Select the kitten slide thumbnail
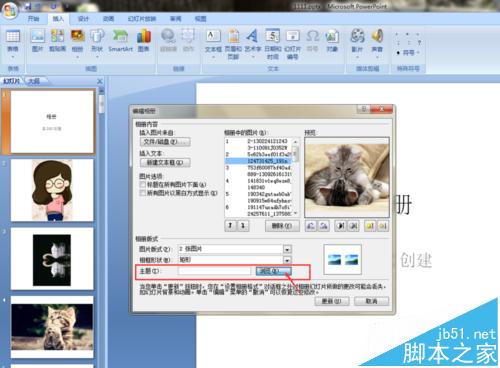Screen dimensions: 500x368 click(52, 327)
